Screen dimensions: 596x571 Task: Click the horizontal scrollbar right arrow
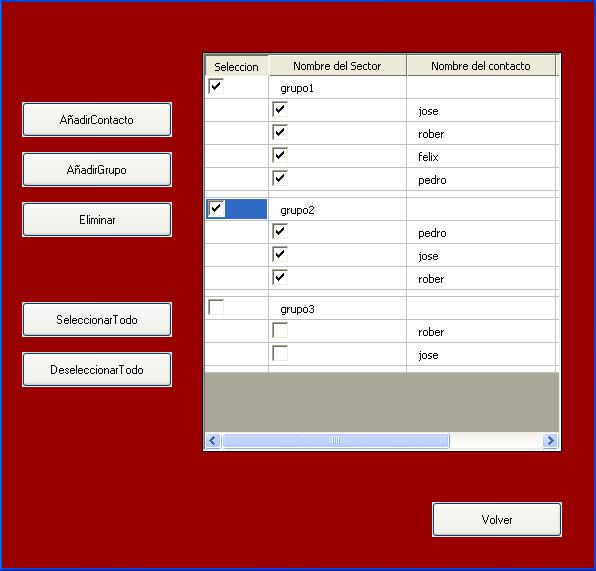click(x=550, y=441)
